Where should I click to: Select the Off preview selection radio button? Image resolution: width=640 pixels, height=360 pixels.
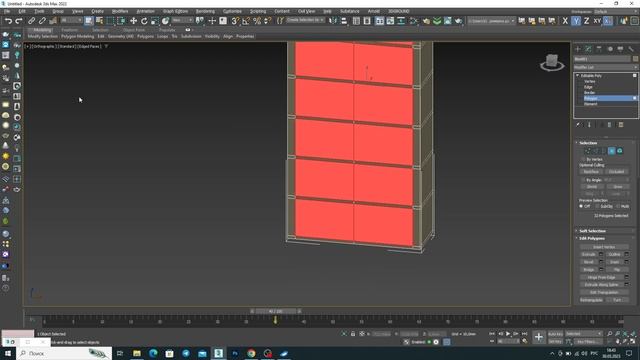[x=581, y=207]
